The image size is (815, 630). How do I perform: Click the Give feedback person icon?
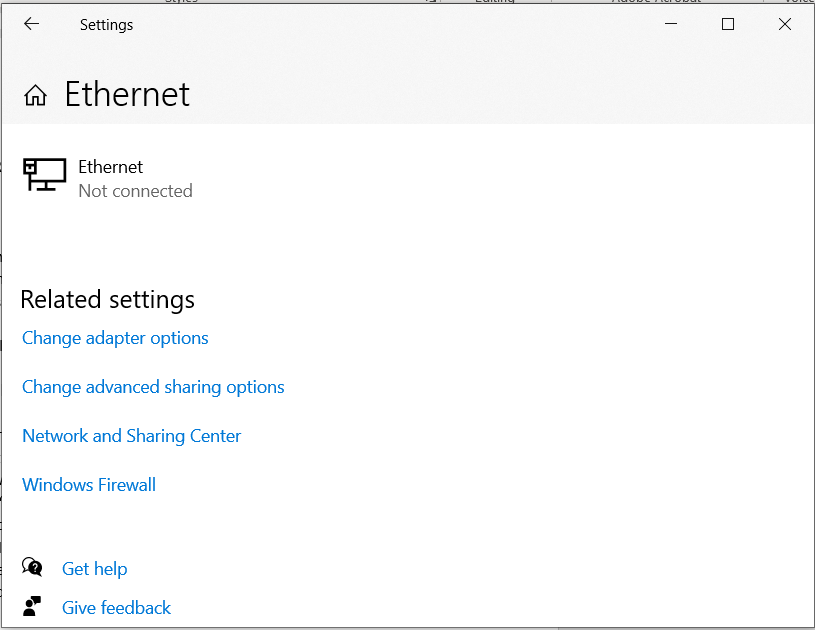33,607
